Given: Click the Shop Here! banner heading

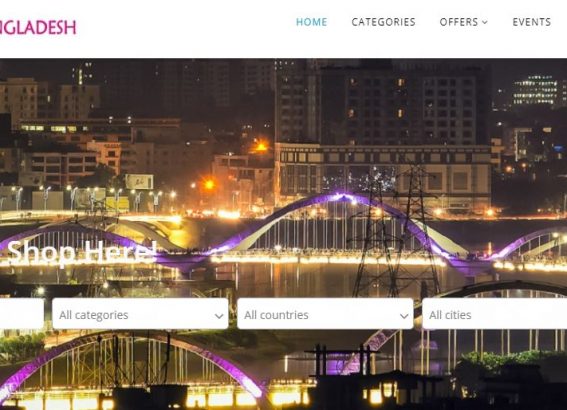Looking at the screenshot, I should tap(82, 252).
